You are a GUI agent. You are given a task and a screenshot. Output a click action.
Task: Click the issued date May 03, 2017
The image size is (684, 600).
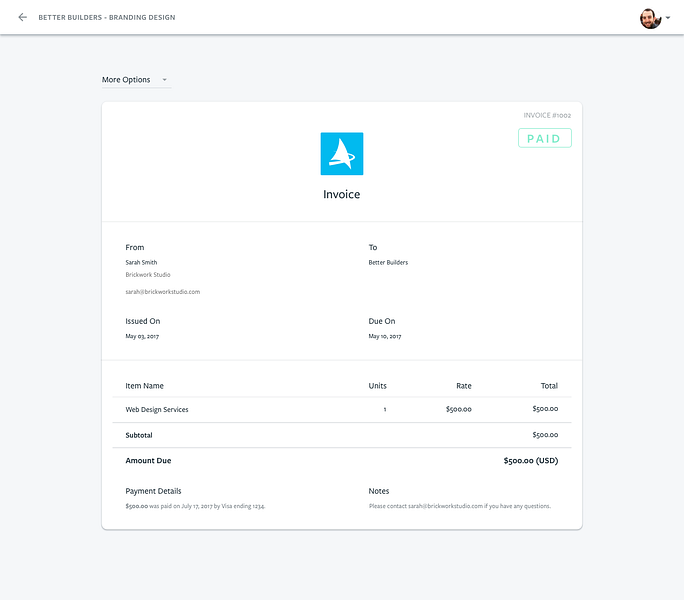[x=142, y=336]
